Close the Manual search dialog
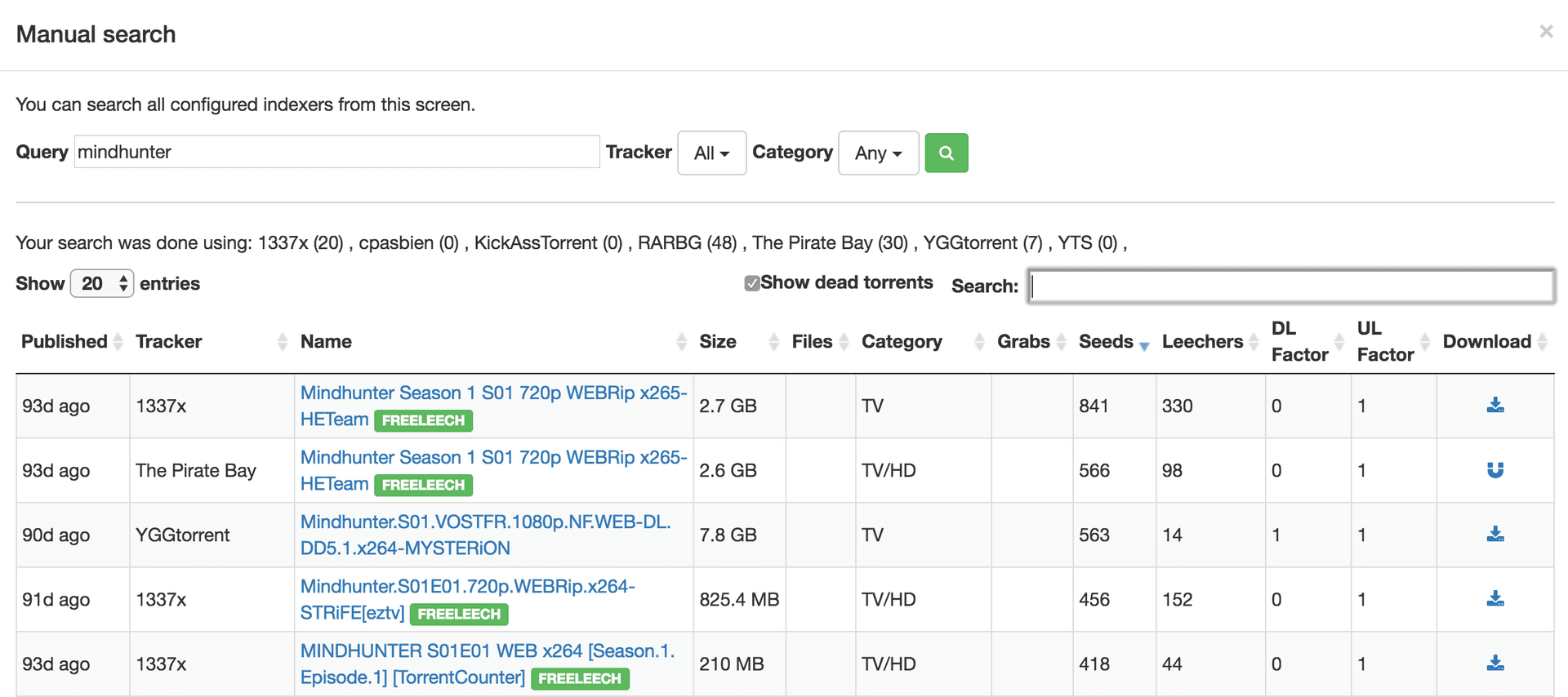Screen dimensions: 1568x697 [1545, 32]
